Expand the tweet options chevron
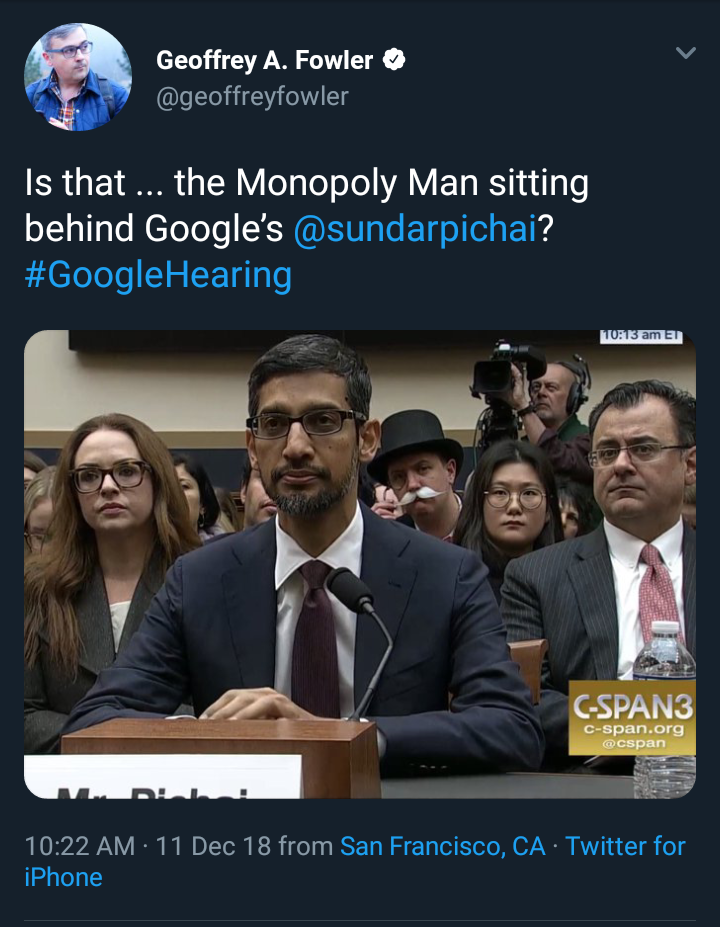 pos(685,53)
